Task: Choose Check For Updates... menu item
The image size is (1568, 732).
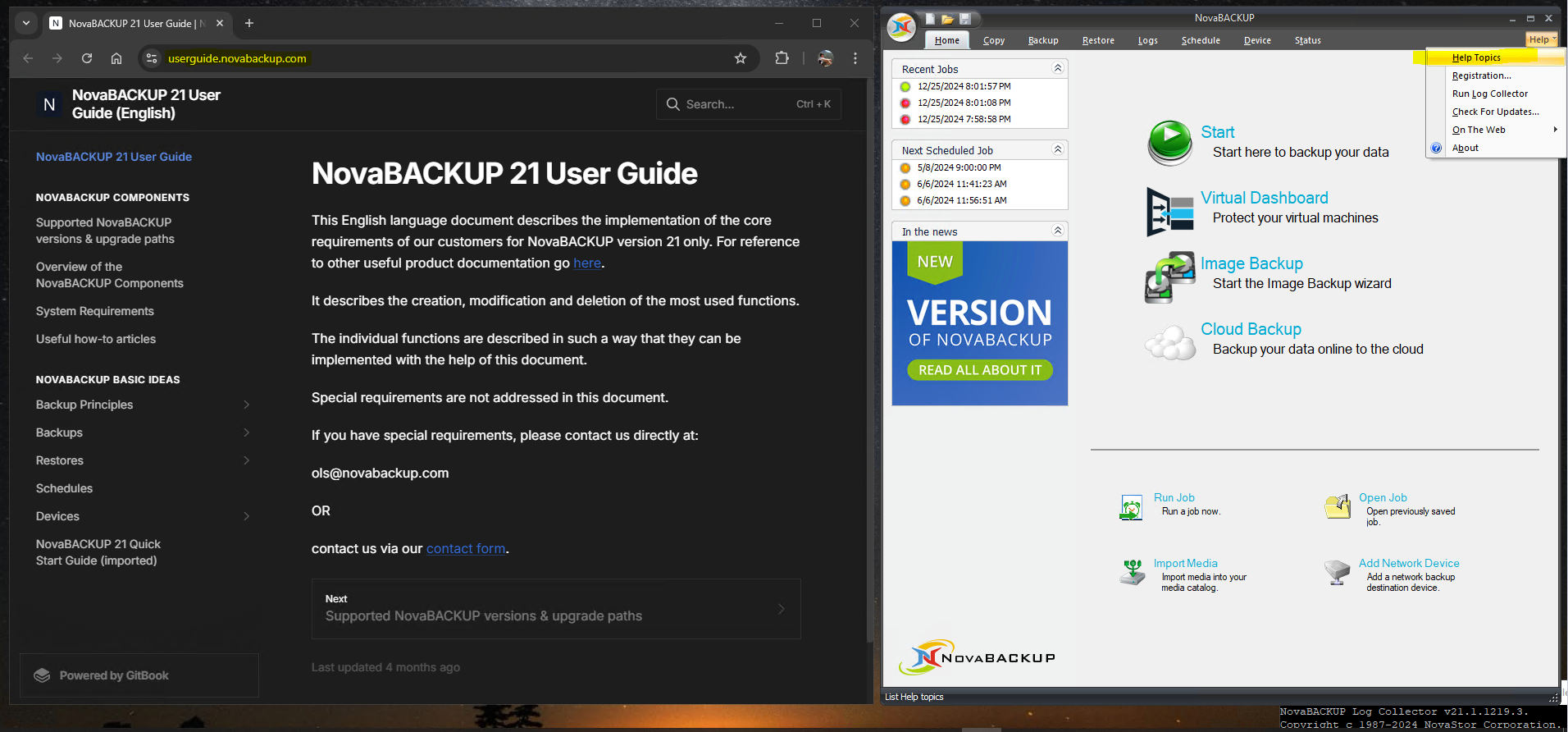Action: 1496,112
